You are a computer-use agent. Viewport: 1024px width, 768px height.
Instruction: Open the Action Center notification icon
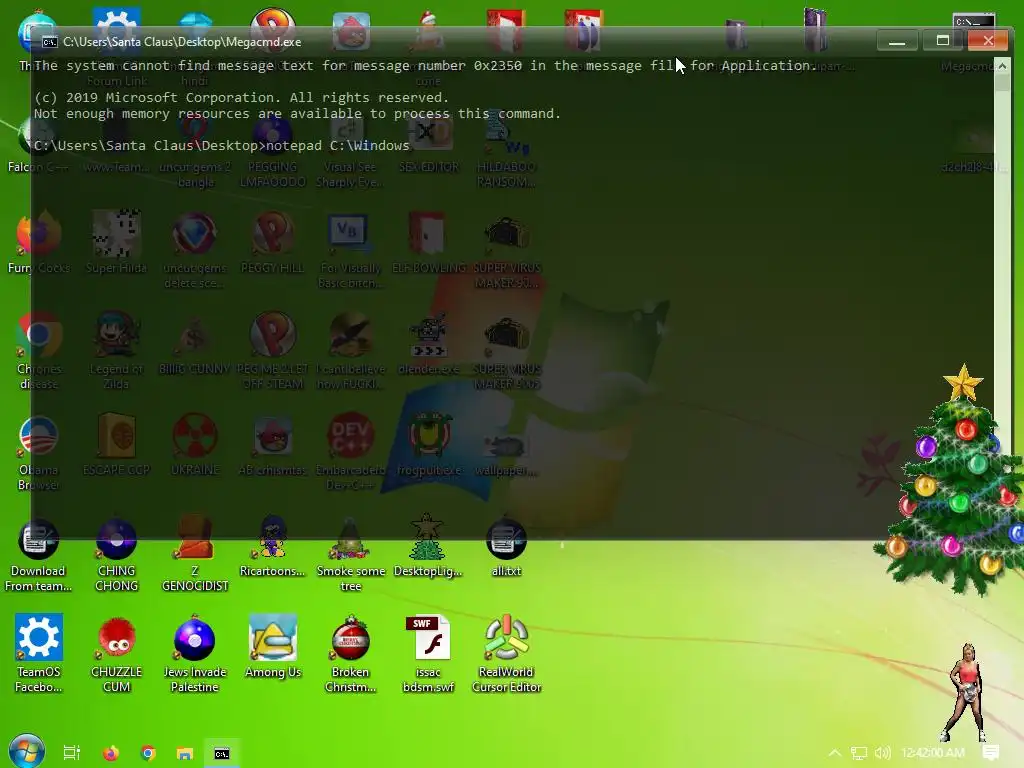[990, 753]
